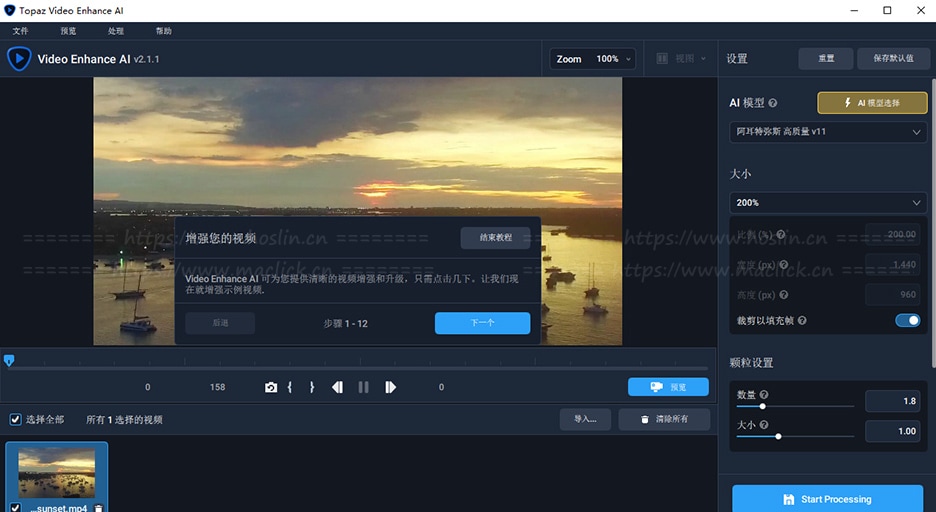
Task: Pause video playback
Action: click(364, 387)
